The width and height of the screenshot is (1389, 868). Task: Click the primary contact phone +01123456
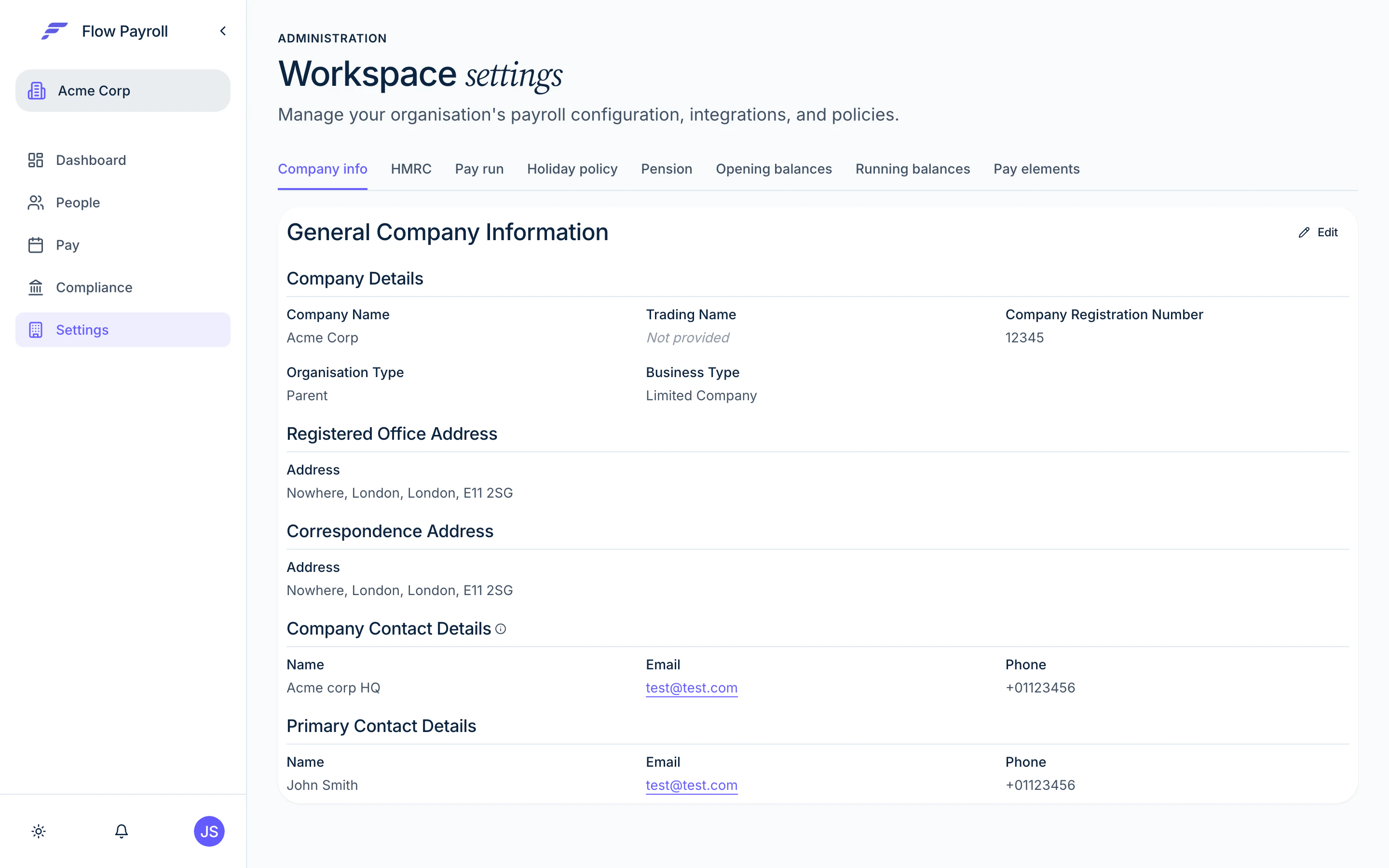click(x=1040, y=786)
